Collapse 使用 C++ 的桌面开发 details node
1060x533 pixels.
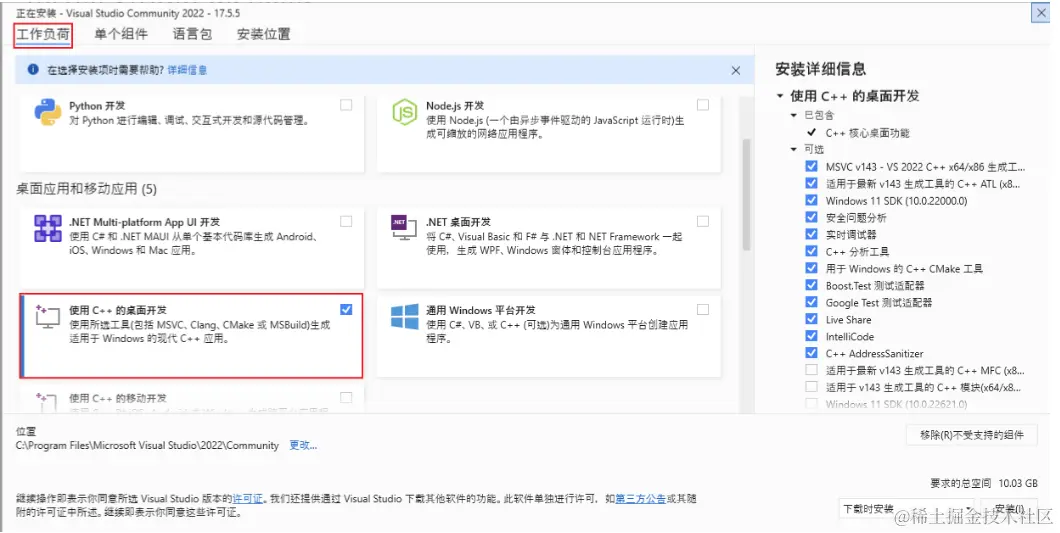click(780, 96)
